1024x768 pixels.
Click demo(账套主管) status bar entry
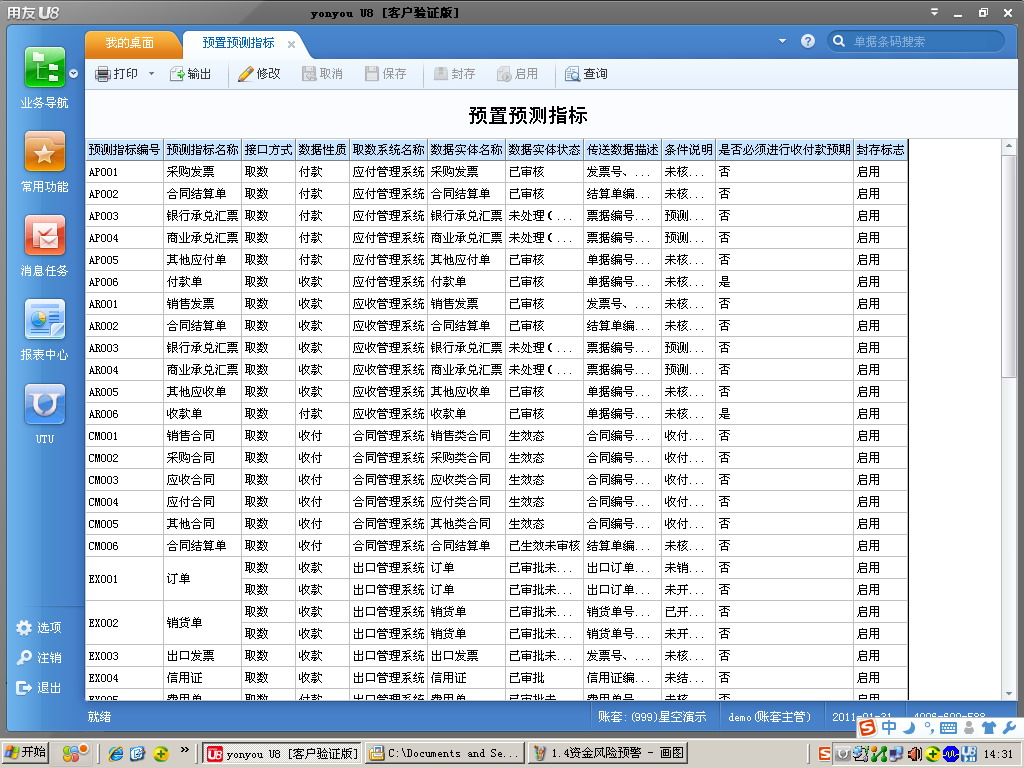coord(769,716)
